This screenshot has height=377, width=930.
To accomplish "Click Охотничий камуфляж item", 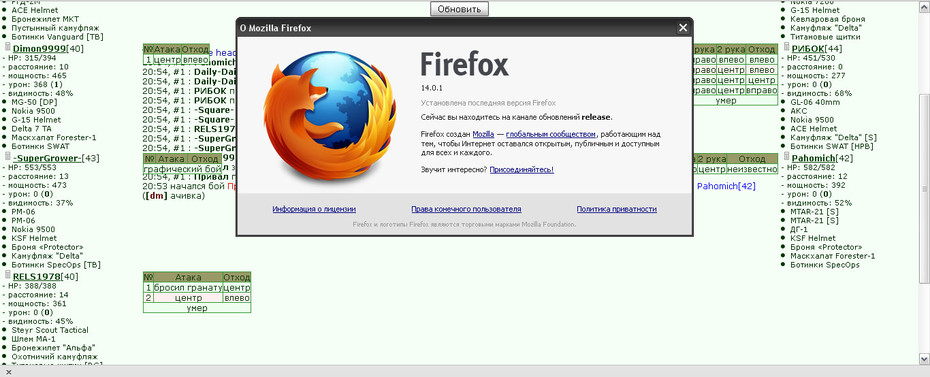I will [55, 357].
